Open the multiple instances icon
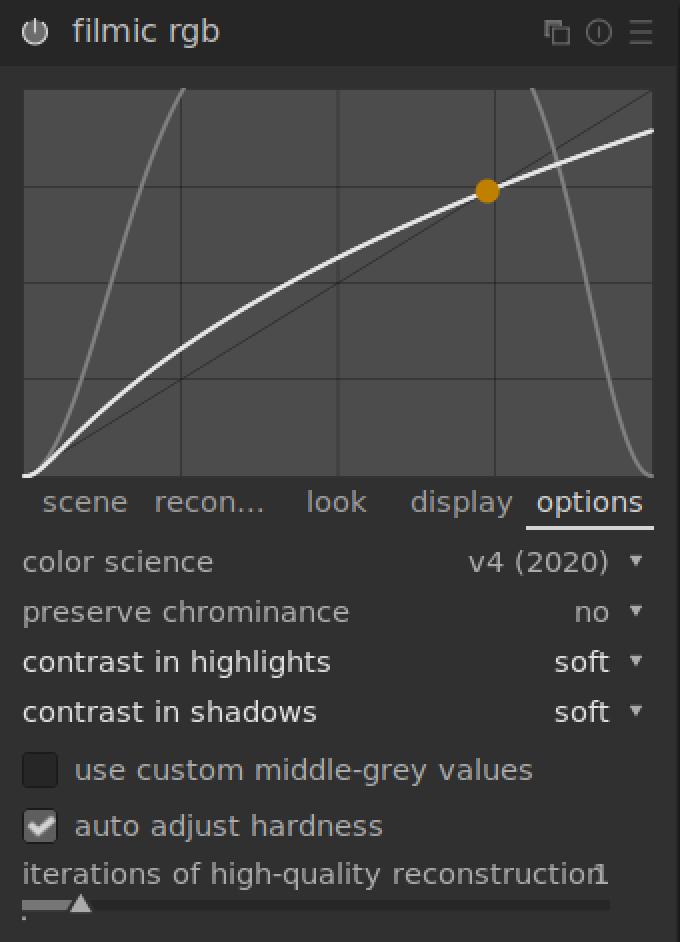Image resolution: width=680 pixels, height=942 pixels. coord(557,32)
